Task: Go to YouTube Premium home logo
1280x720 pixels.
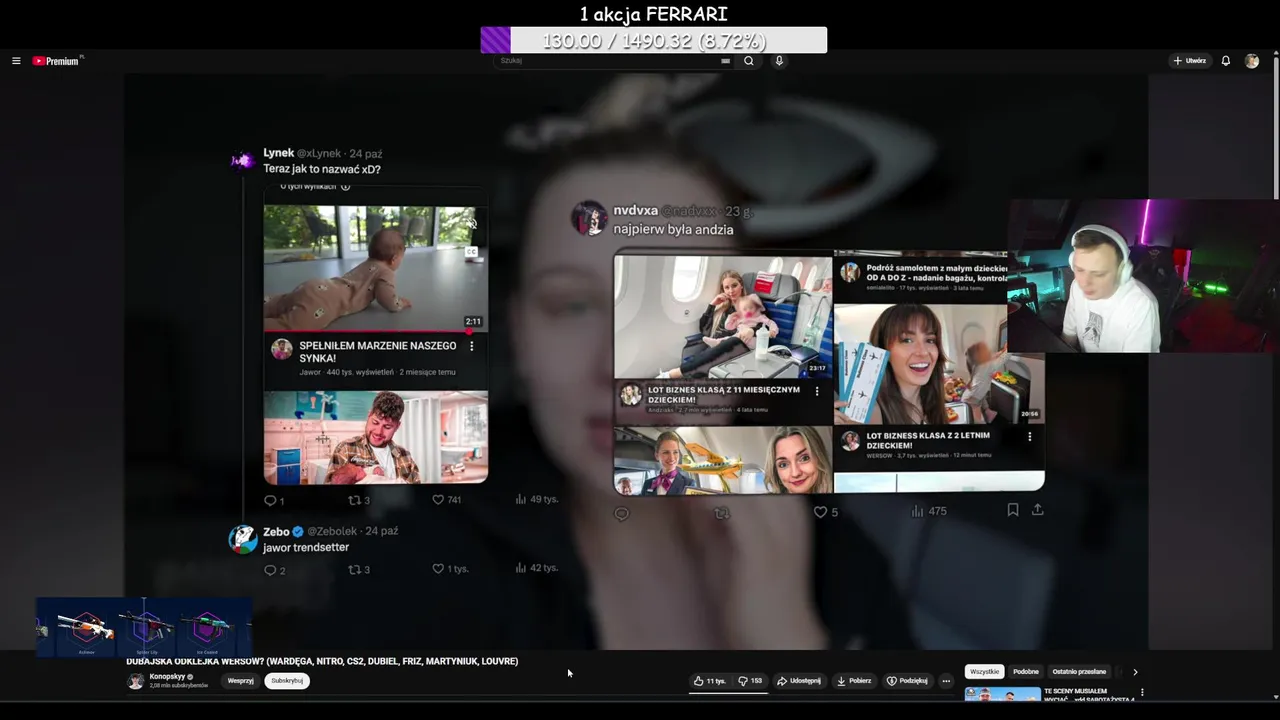Action: coord(57,61)
